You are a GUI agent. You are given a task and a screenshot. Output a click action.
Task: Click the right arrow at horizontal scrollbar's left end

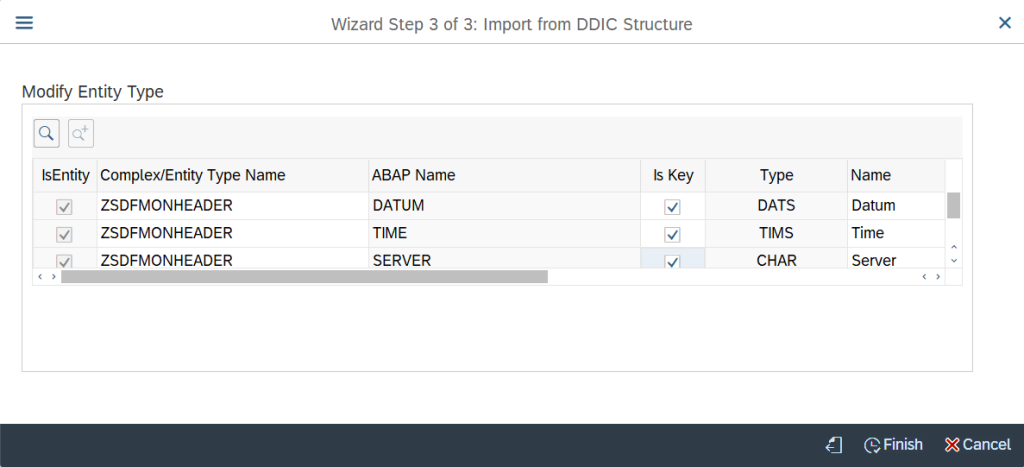[54, 277]
